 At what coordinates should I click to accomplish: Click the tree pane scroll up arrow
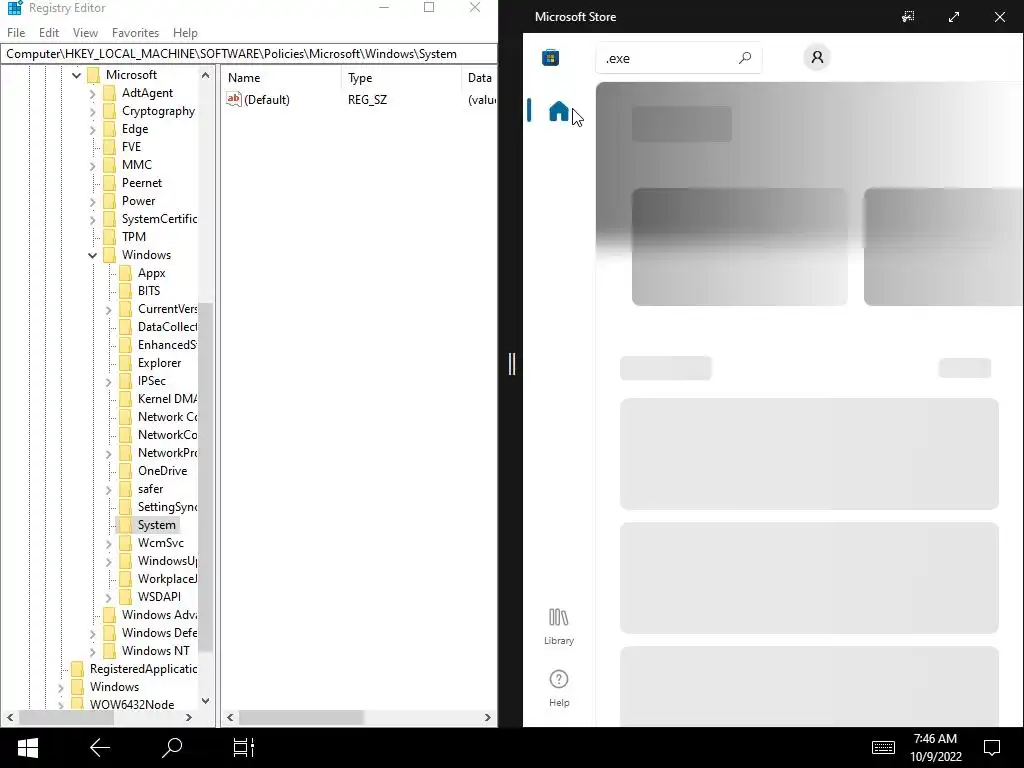click(205, 75)
